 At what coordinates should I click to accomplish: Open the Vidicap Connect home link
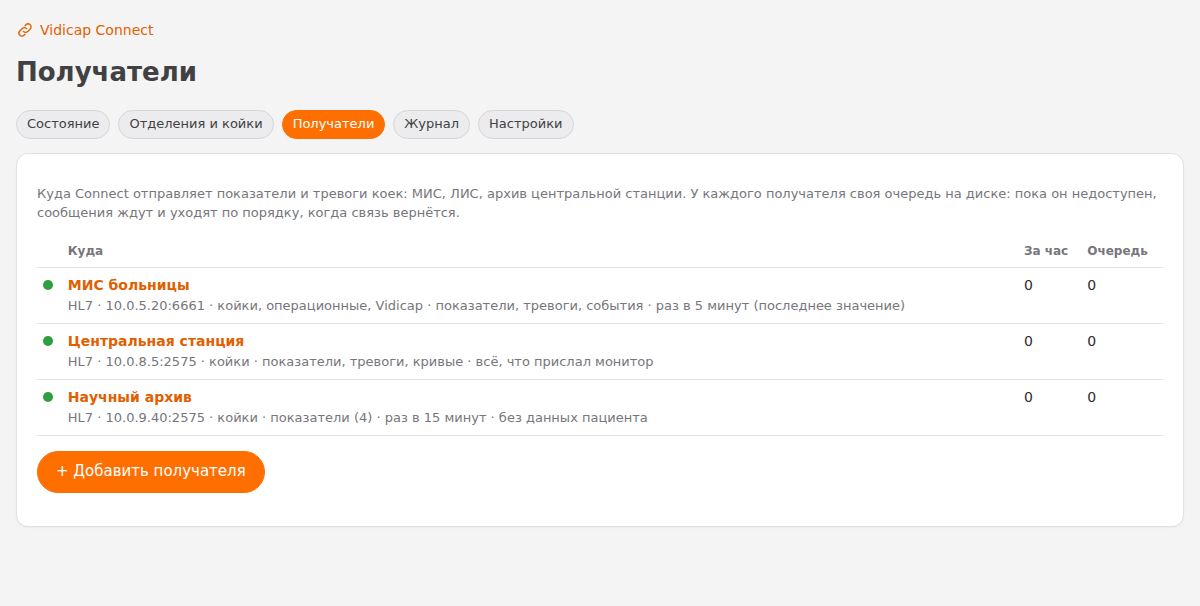(x=86, y=30)
